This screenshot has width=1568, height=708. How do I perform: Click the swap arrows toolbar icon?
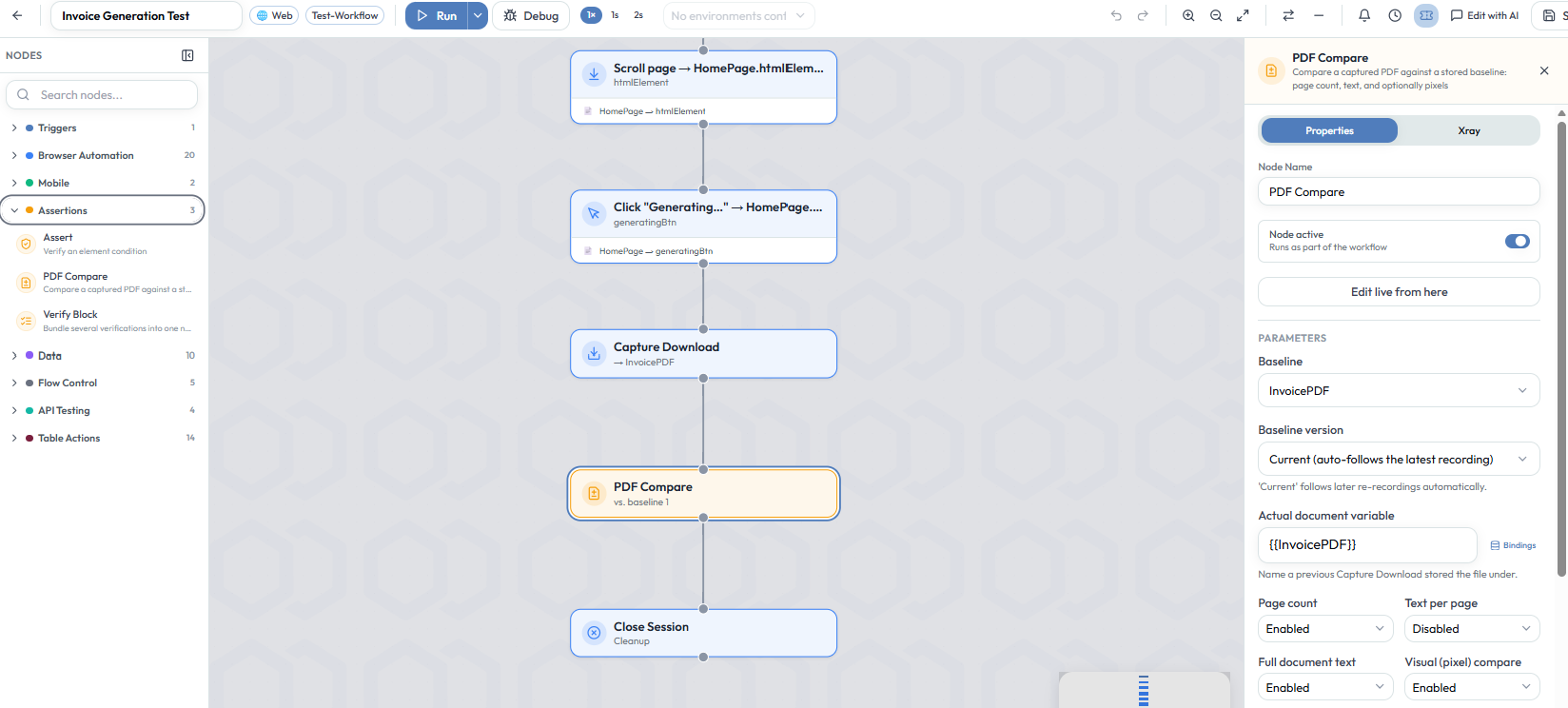pos(1288,15)
